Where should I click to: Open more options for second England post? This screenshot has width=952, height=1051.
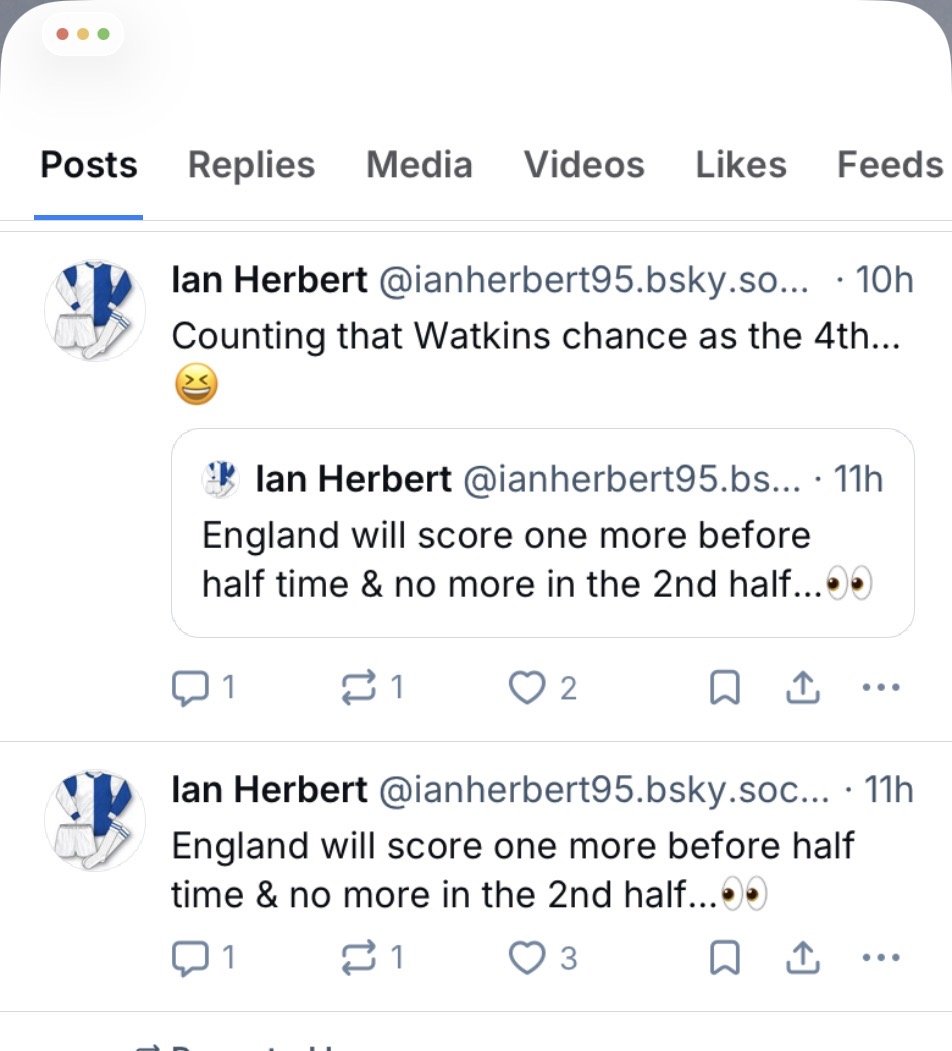click(880, 958)
